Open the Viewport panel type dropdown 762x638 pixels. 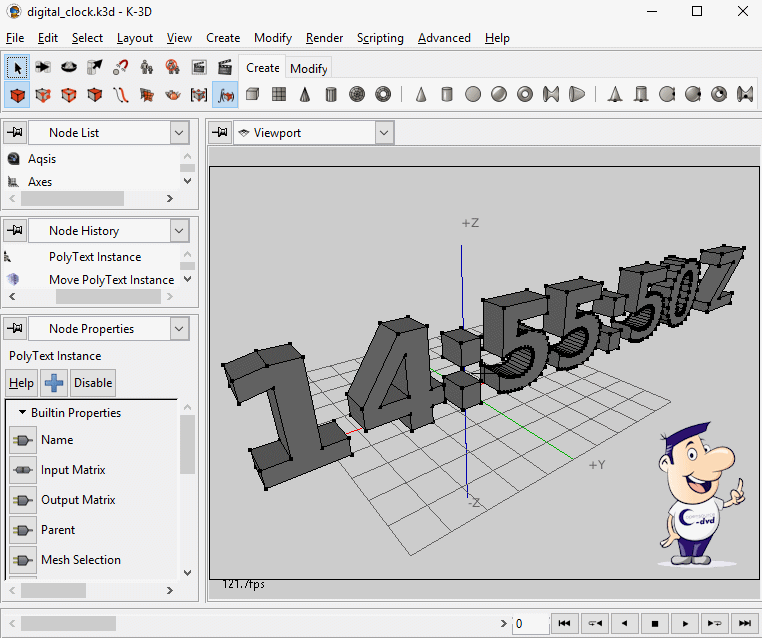(385, 133)
